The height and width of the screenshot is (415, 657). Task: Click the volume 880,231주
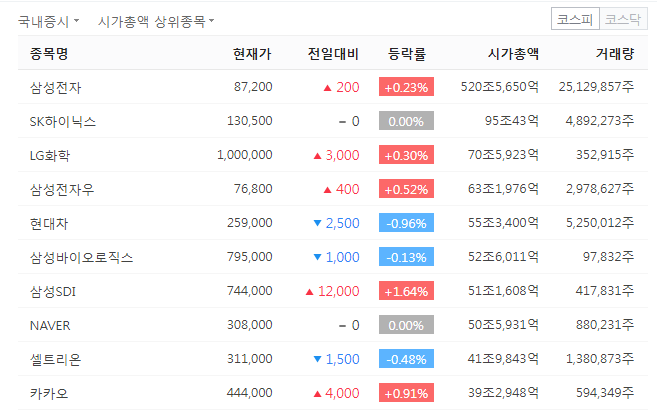click(x=605, y=324)
